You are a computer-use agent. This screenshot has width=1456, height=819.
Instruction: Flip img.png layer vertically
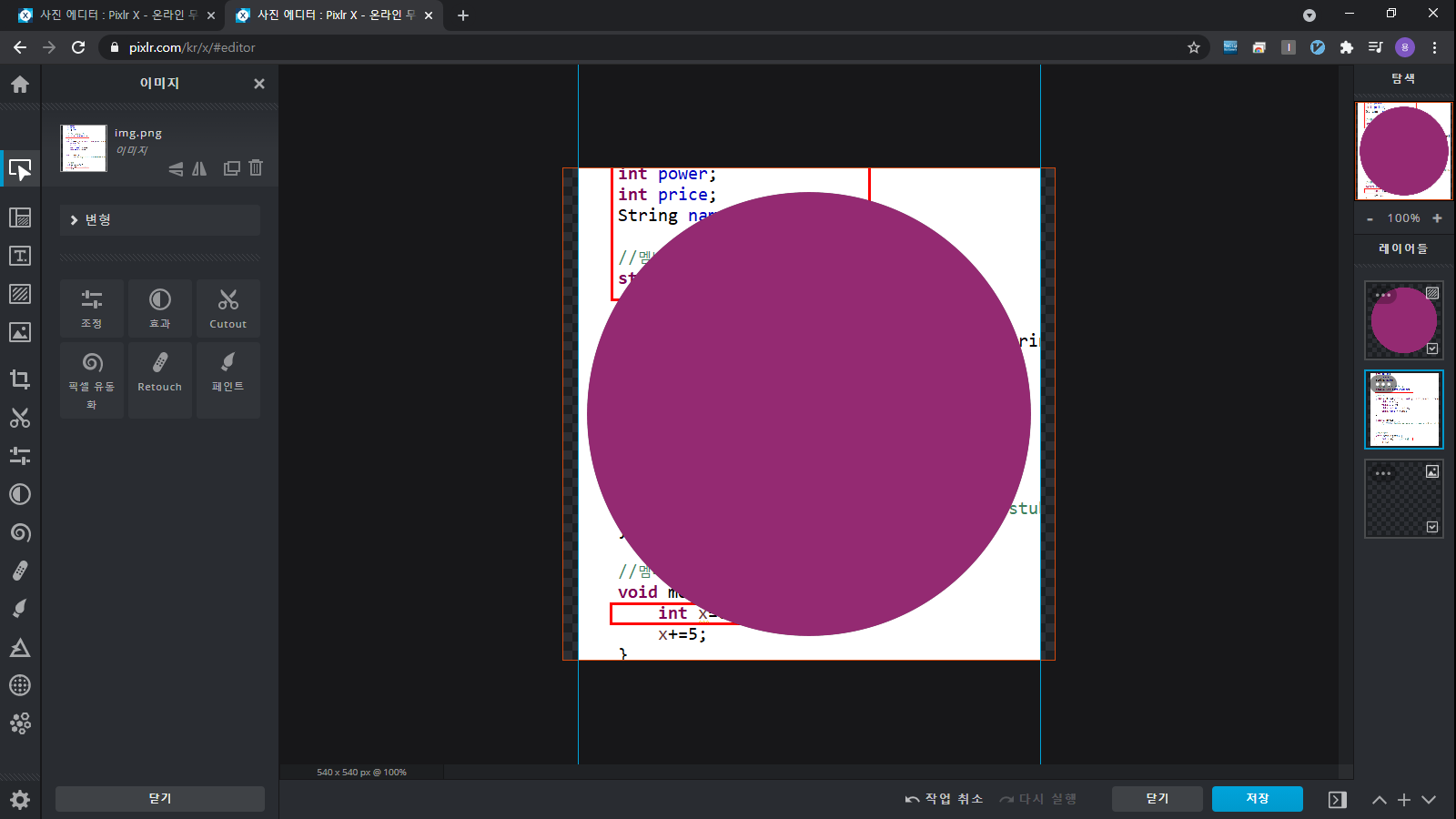click(176, 168)
